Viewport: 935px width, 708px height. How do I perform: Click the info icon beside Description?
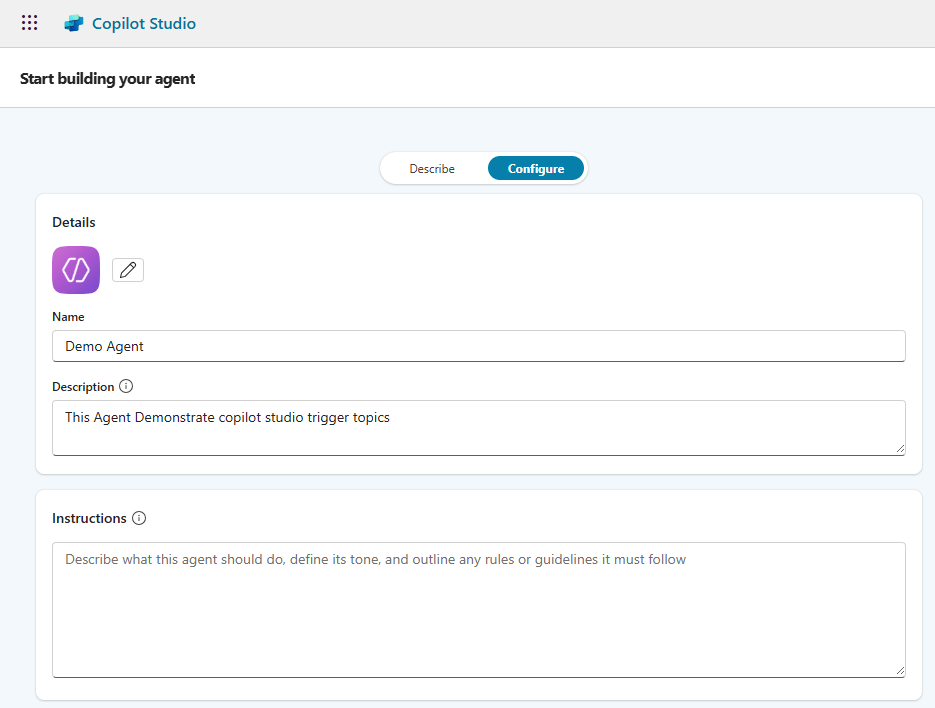coord(126,387)
